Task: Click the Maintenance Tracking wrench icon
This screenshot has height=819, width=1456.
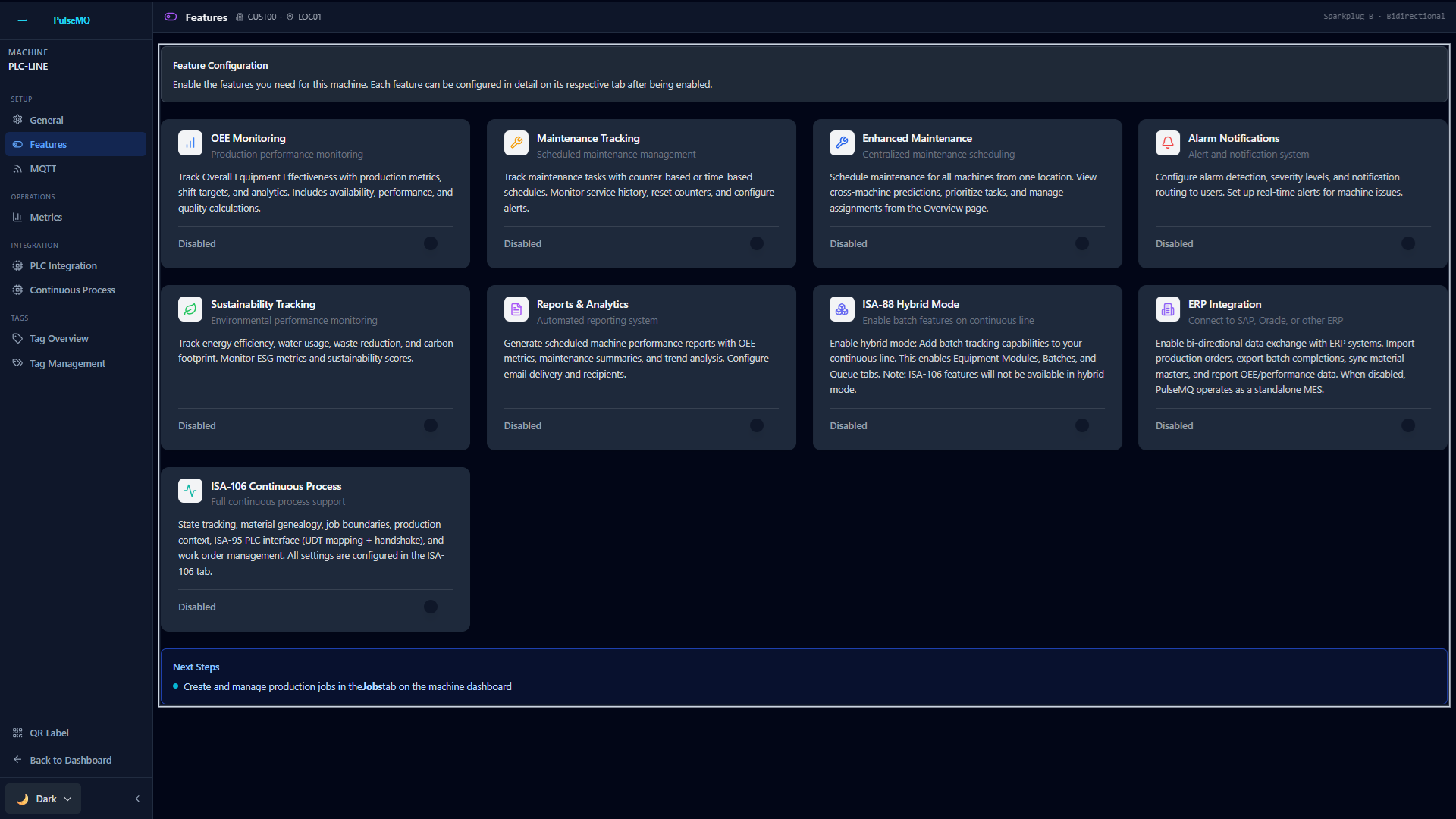Action: pos(516,143)
